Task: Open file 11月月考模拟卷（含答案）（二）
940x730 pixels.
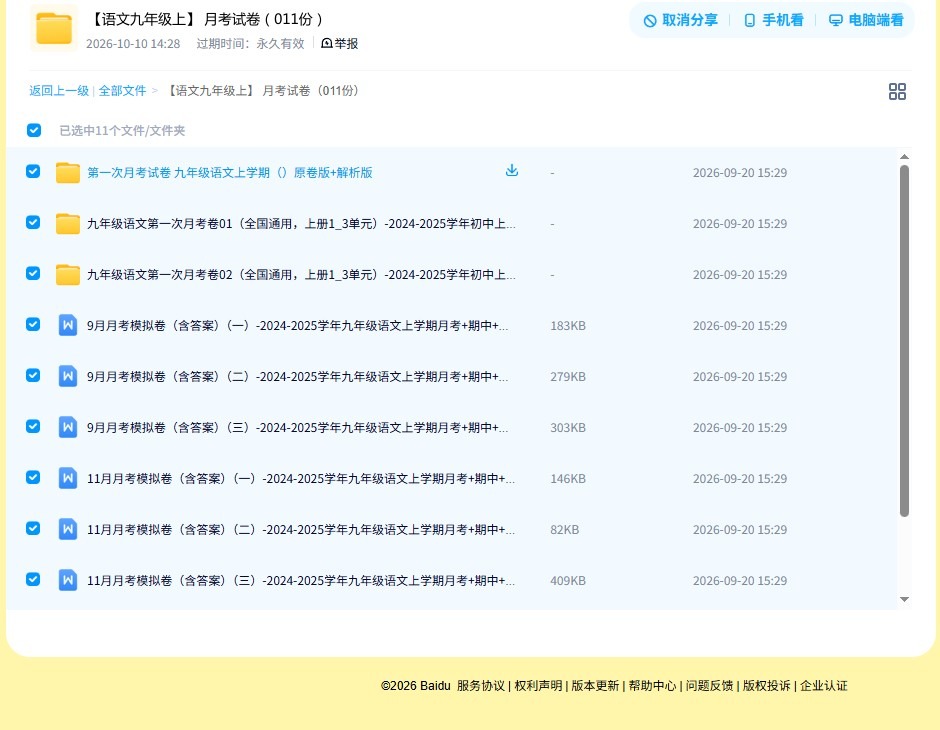Action: (x=301, y=529)
